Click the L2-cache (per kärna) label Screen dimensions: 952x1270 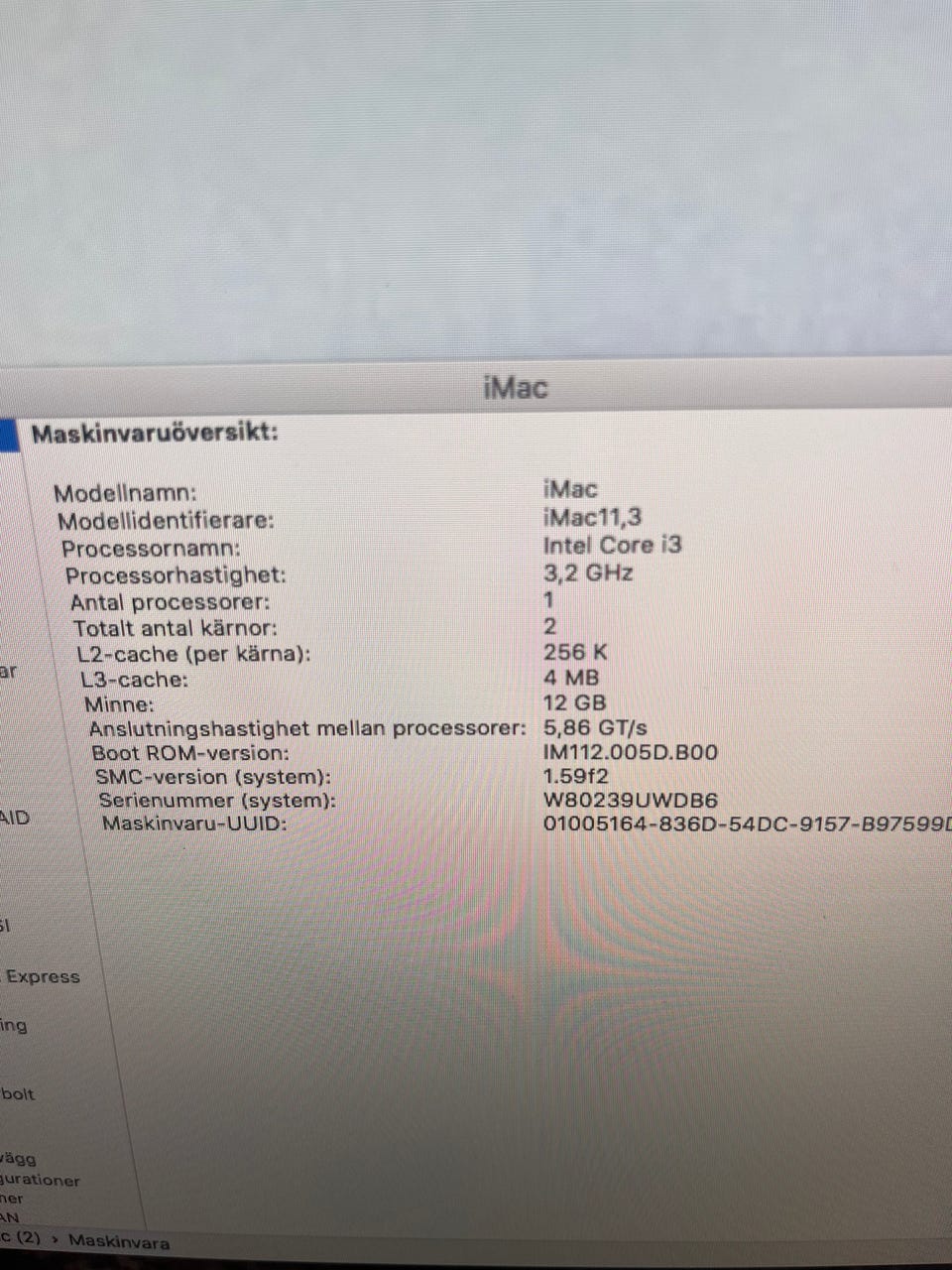point(194,655)
